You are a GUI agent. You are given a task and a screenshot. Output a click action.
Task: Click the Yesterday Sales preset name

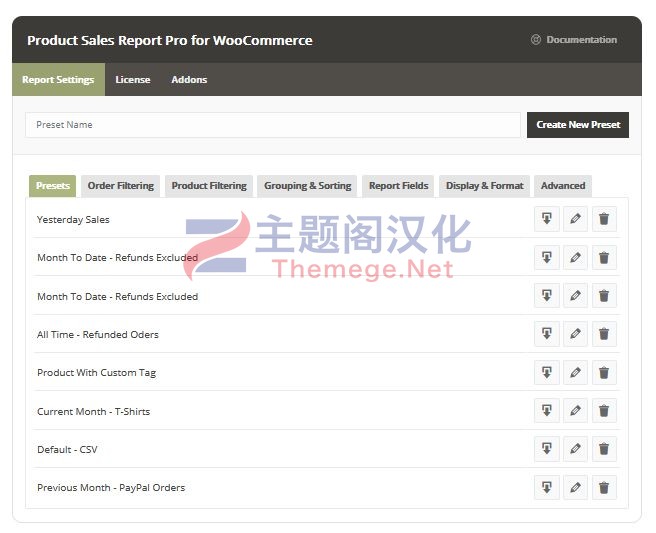[73, 220]
